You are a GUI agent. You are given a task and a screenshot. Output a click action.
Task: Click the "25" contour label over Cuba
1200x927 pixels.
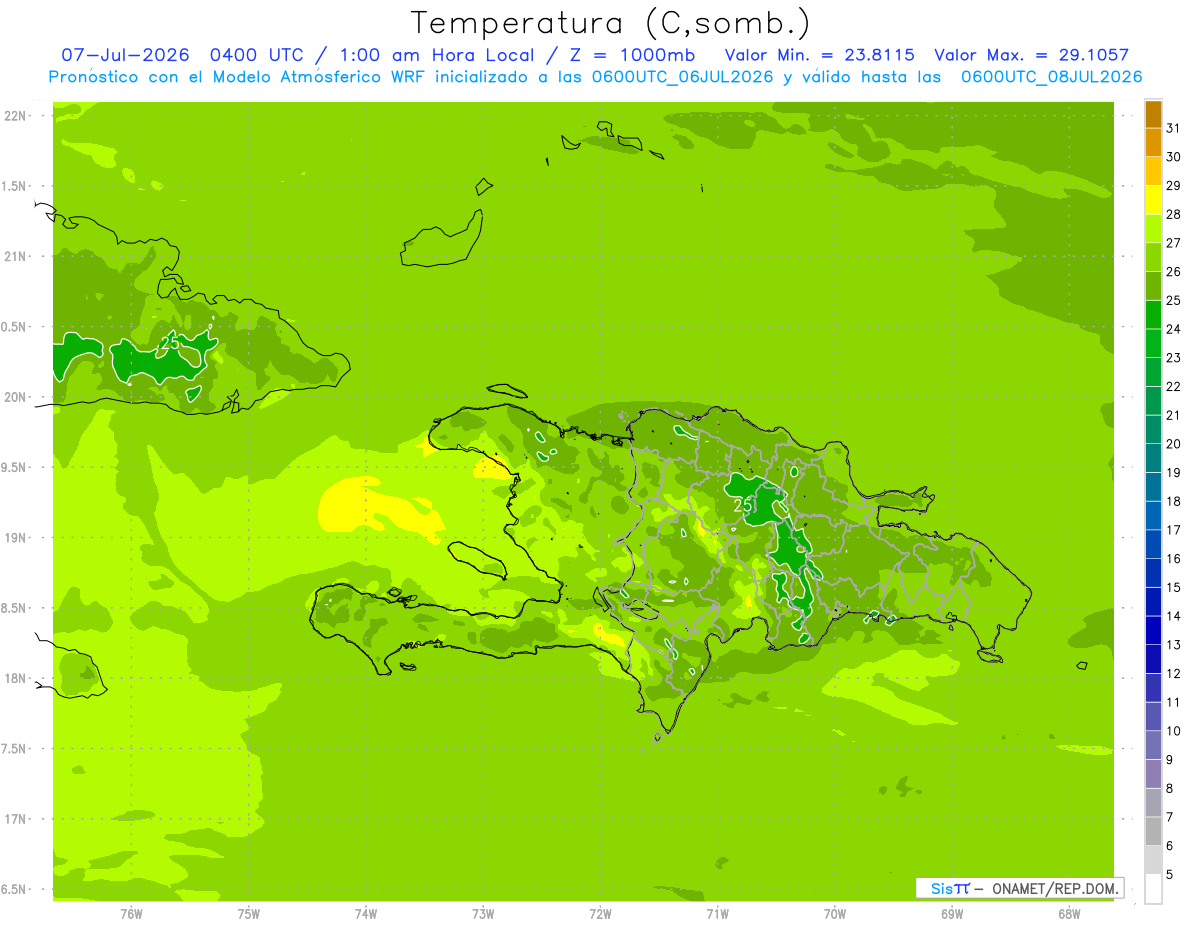click(x=170, y=342)
